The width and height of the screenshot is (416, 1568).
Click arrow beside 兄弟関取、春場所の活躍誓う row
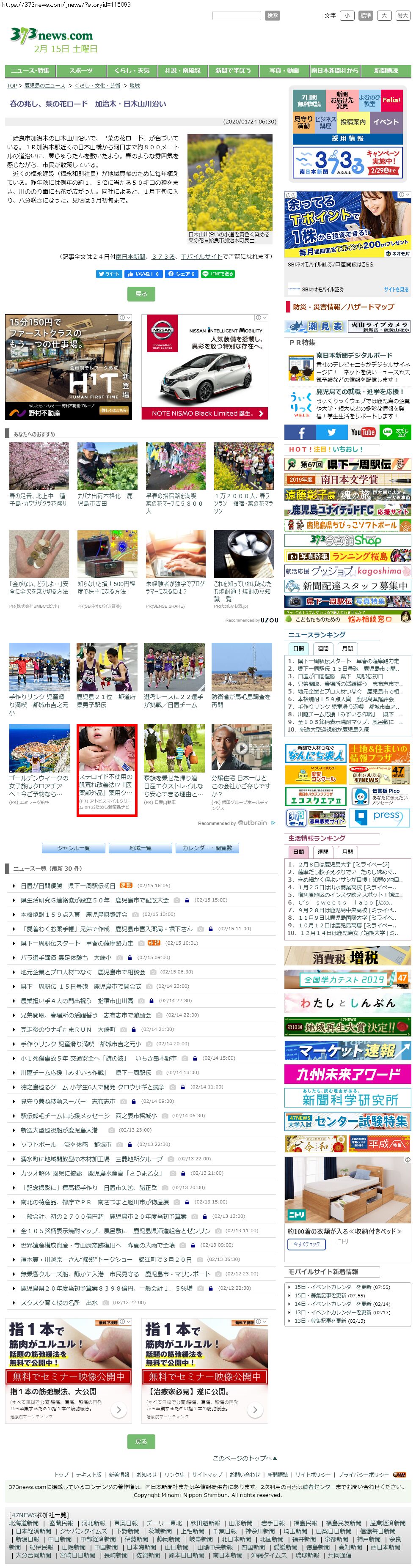point(15,1015)
